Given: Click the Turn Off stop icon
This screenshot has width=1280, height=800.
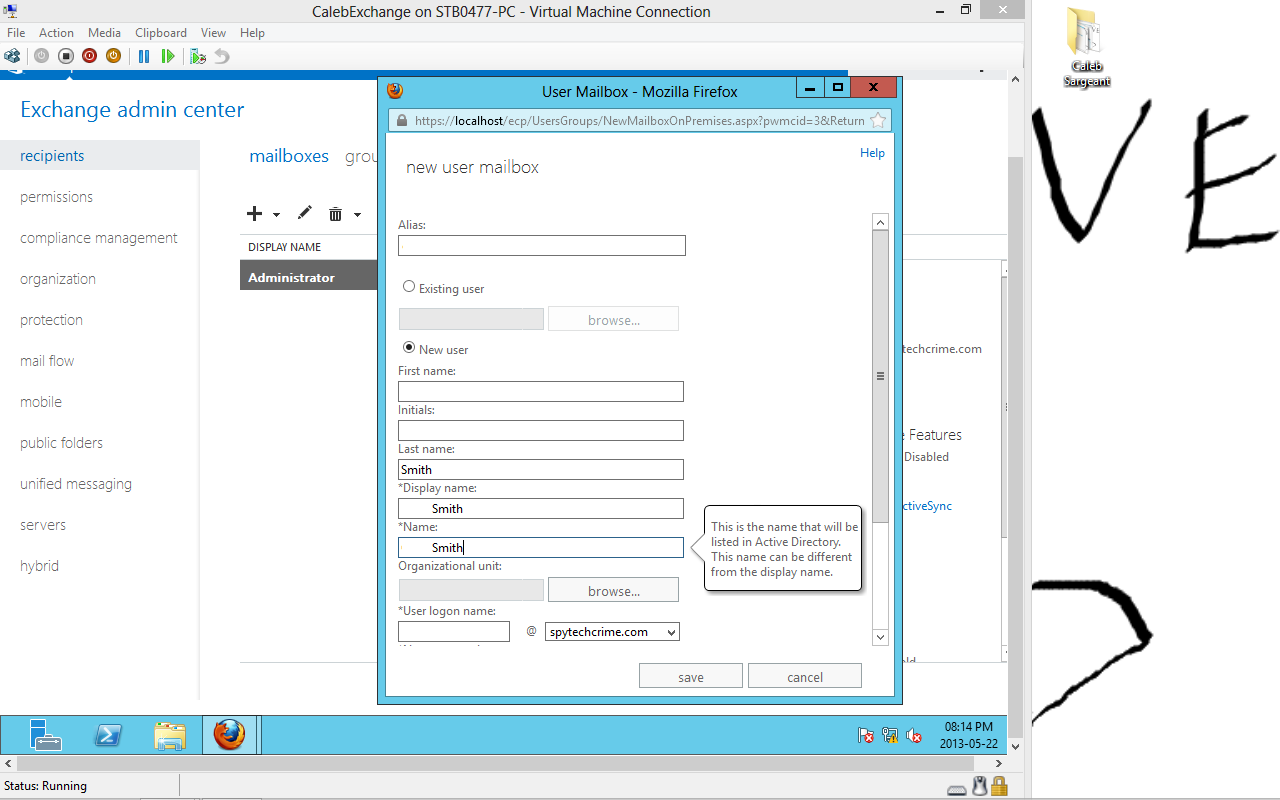Looking at the screenshot, I should (x=65, y=56).
